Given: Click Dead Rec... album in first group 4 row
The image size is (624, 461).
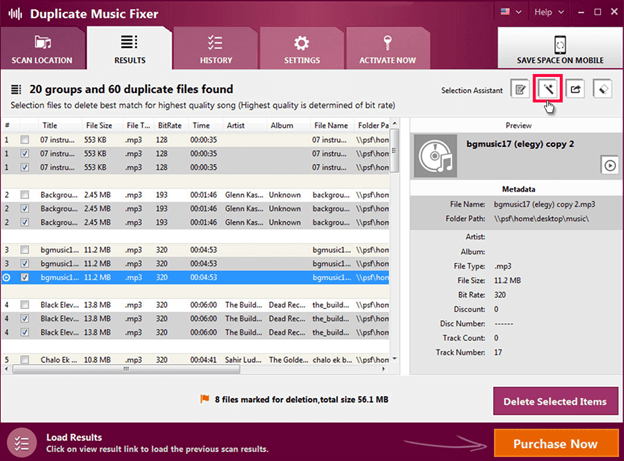Looking at the screenshot, I should (287, 305).
